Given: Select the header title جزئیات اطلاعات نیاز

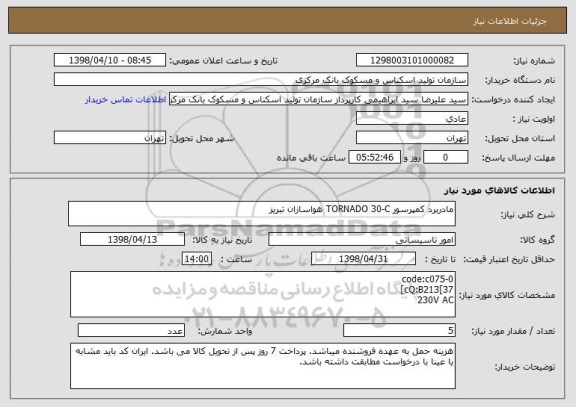Looking at the screenshot, I should tap(510, 21).
